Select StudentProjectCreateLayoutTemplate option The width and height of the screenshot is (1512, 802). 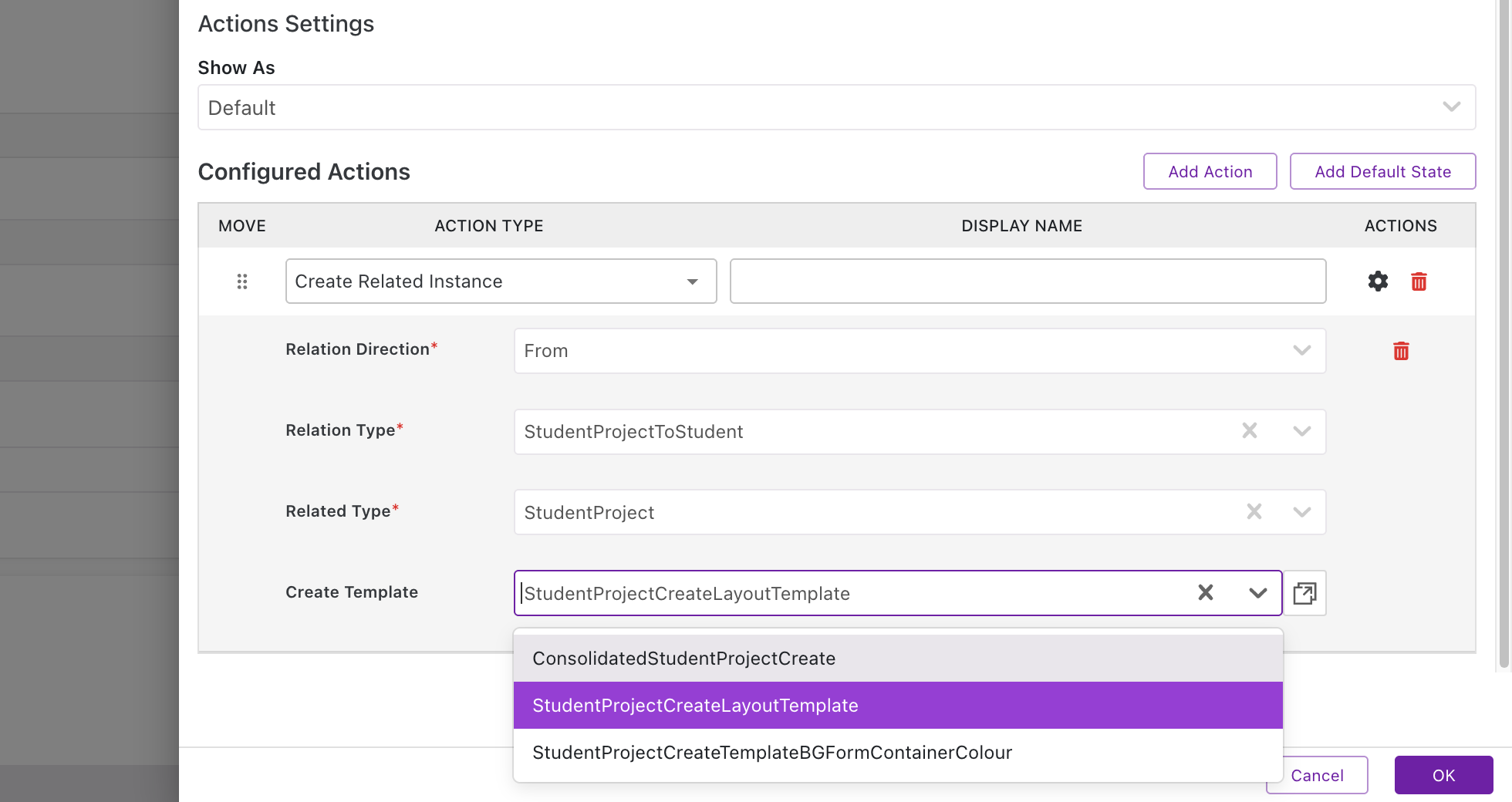click(x=898, y=706)
